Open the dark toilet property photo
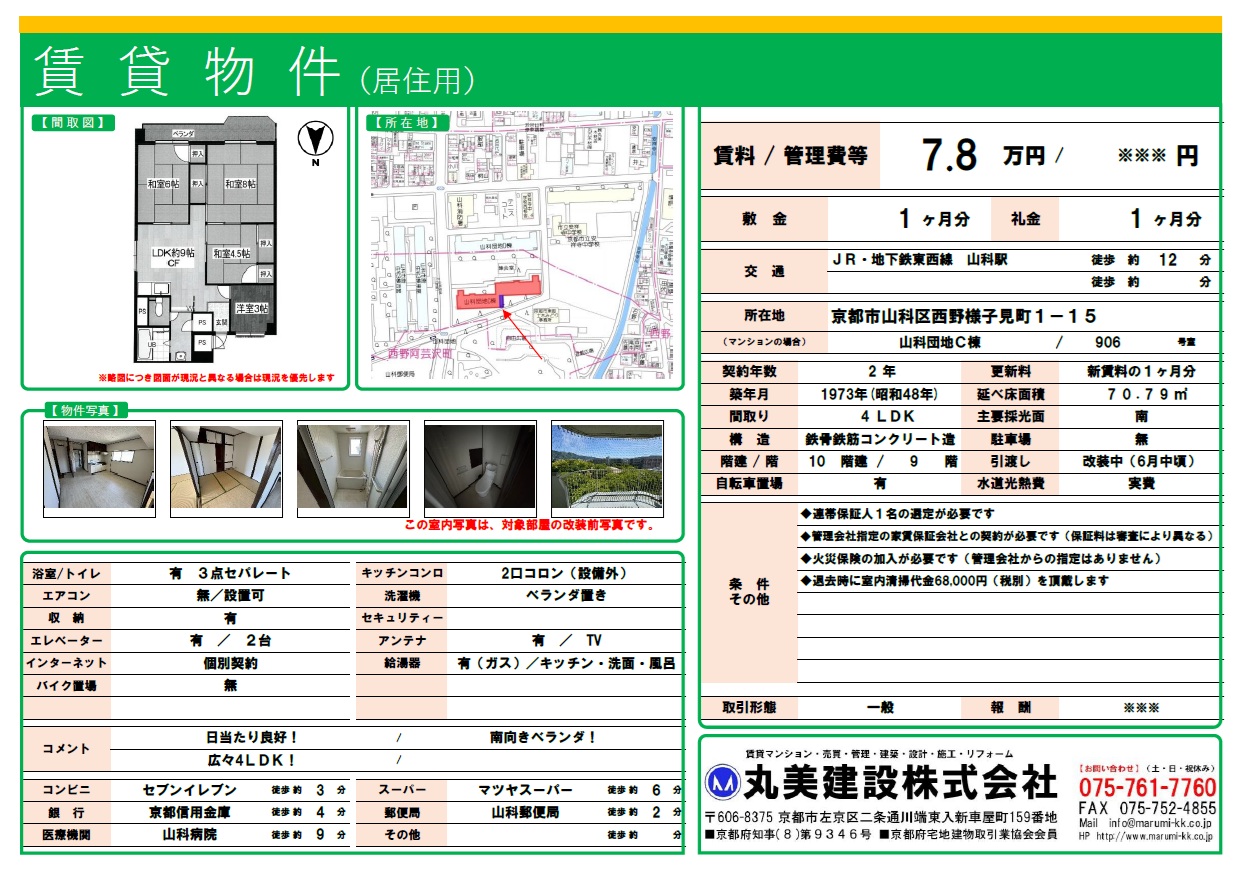The height and width of the screenshot is (869, 1237). [x=480, y=467]
